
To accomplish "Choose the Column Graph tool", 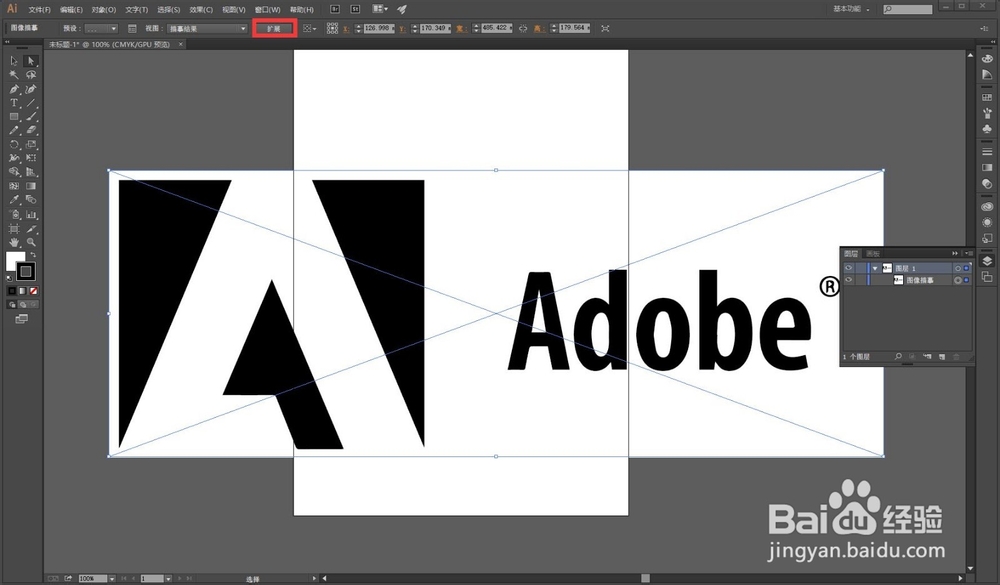I will pos(31,214).
